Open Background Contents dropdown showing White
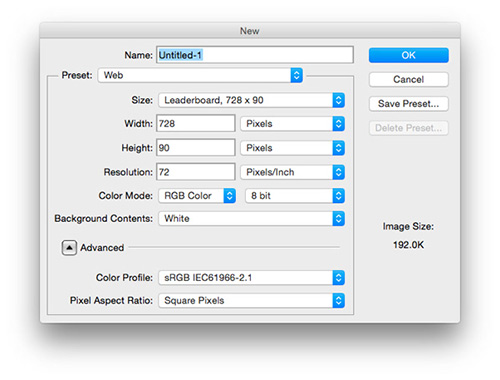 [x=251, y=219]
